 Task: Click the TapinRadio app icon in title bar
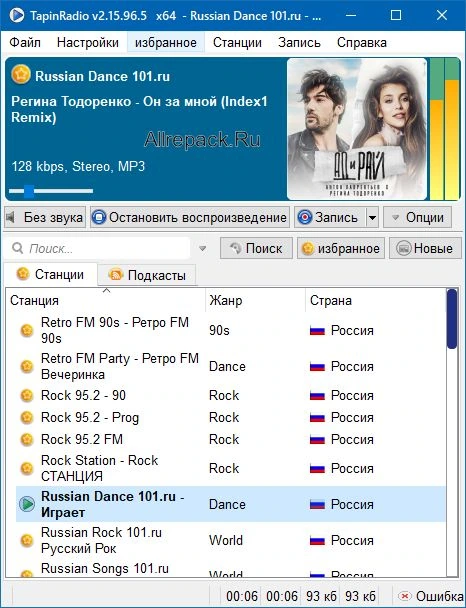click(16, 16)
